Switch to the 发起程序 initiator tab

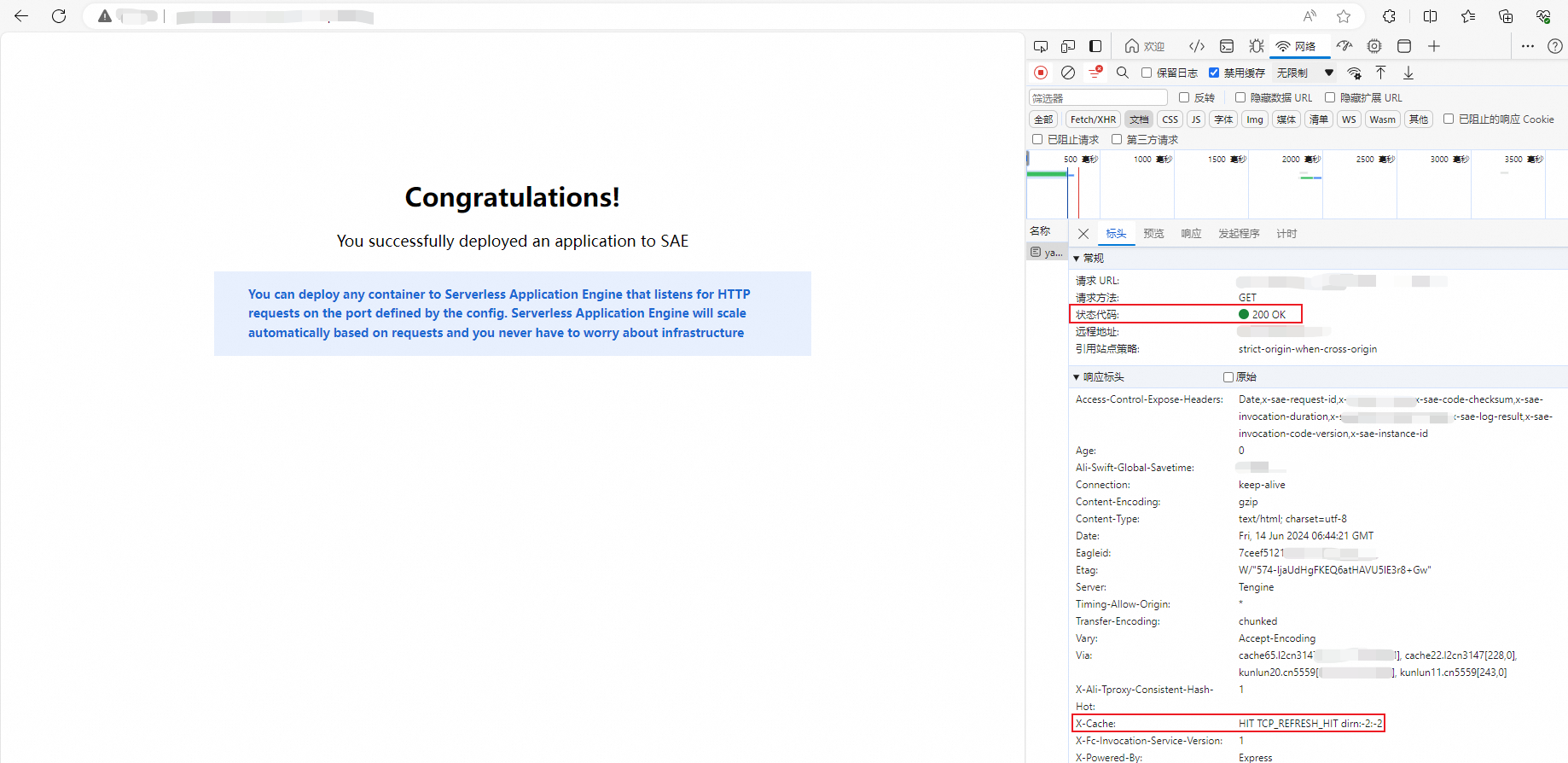click(x=1239, y=234)
